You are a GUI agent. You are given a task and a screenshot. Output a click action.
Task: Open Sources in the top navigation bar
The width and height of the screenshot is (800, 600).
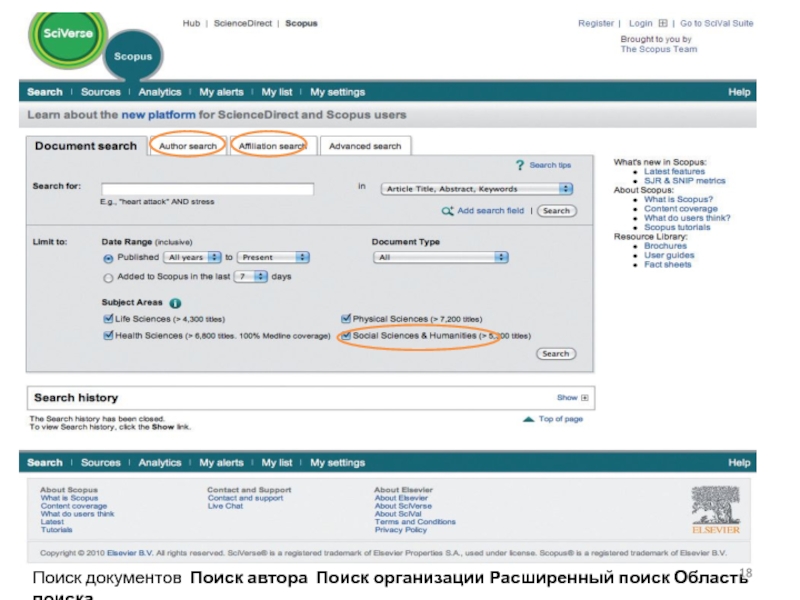[101, 92]
